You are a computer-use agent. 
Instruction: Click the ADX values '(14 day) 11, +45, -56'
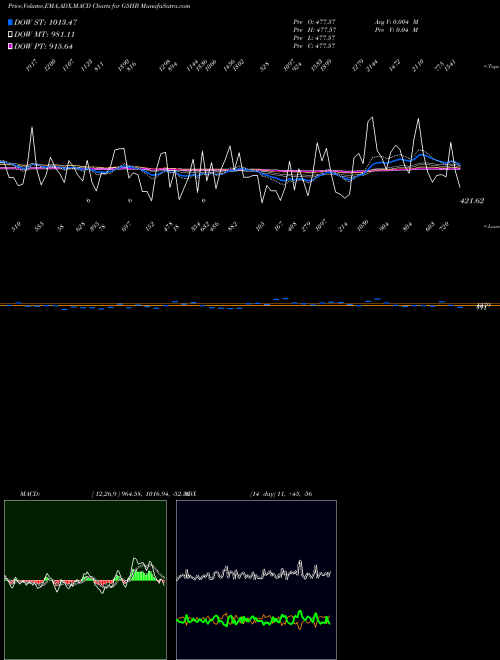tap(281, 494)
